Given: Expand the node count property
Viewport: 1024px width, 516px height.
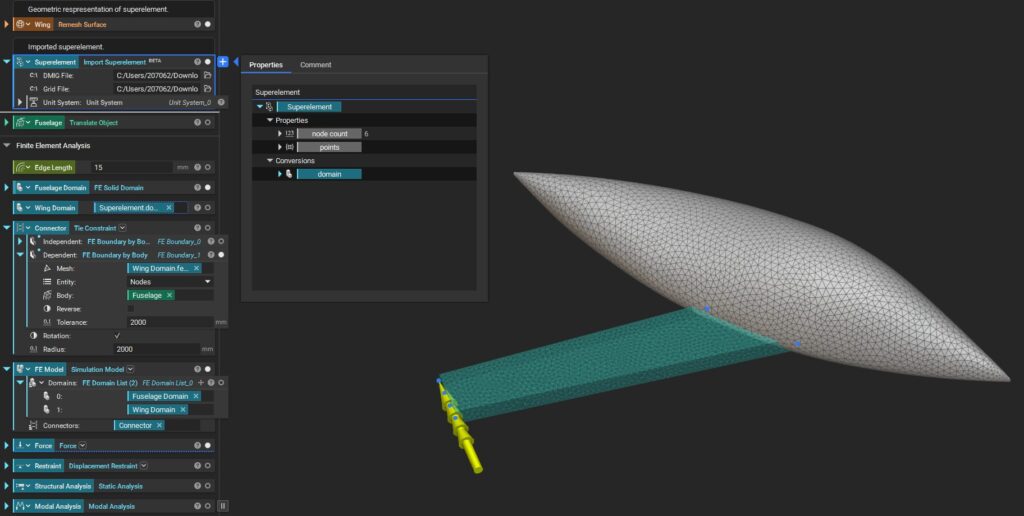Looking at the screenshot, I should [280, 133].
